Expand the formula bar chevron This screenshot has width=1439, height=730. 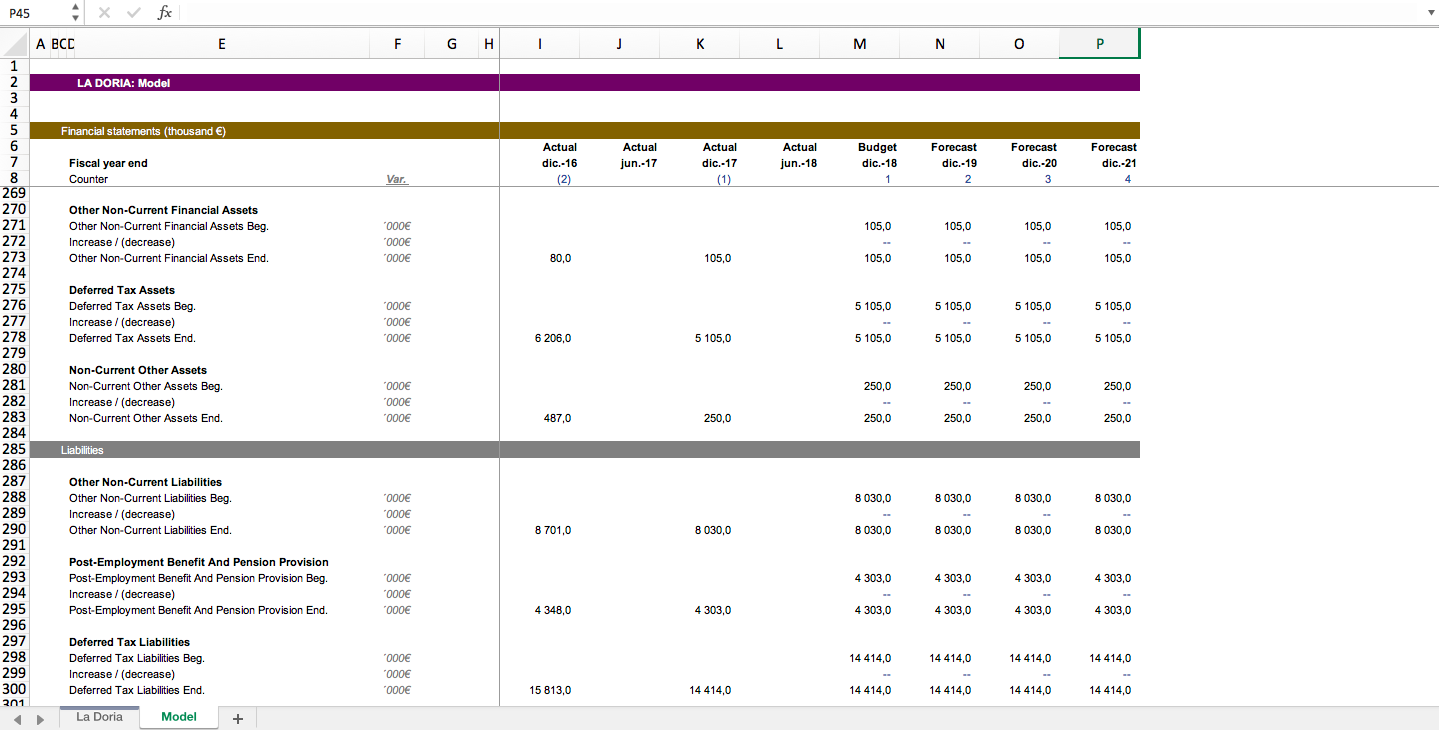(1430, 13)
